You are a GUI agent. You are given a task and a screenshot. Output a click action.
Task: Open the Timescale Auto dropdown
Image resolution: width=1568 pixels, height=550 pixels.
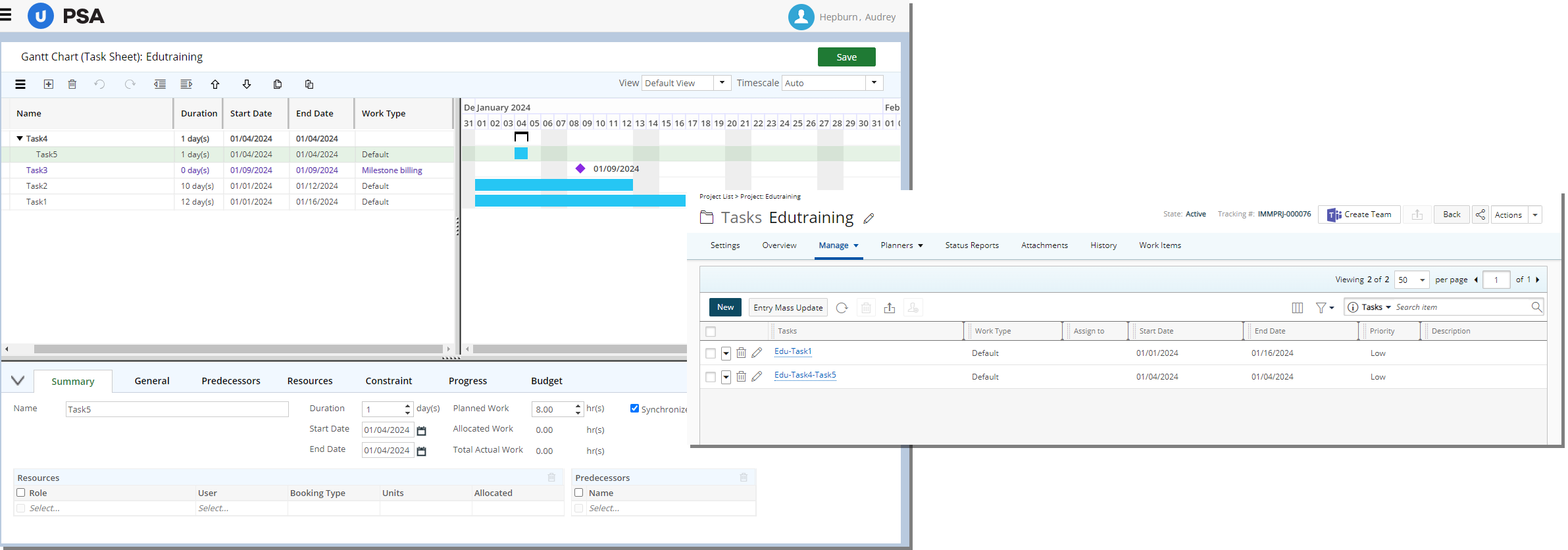(x=874, y=83)
